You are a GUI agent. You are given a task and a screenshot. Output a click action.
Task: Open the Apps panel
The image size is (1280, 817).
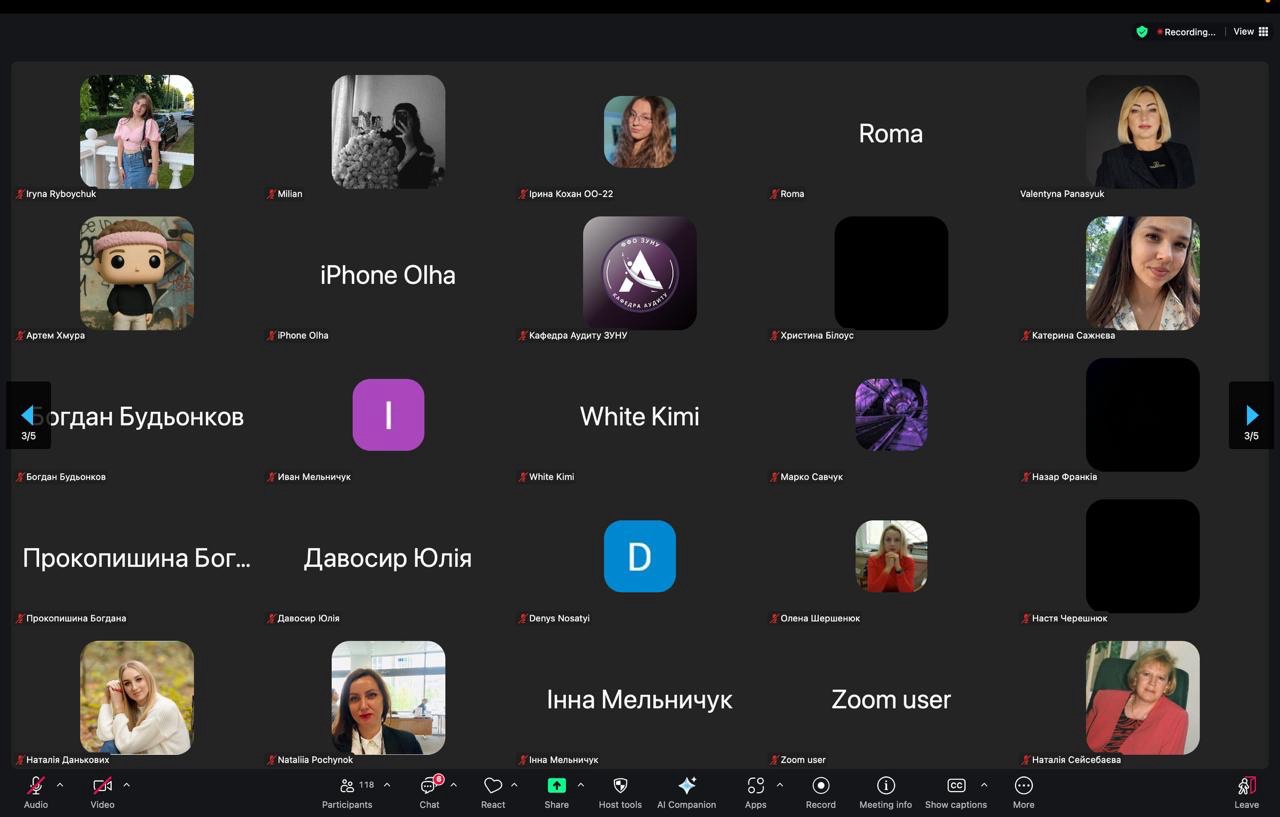point(755,786)
